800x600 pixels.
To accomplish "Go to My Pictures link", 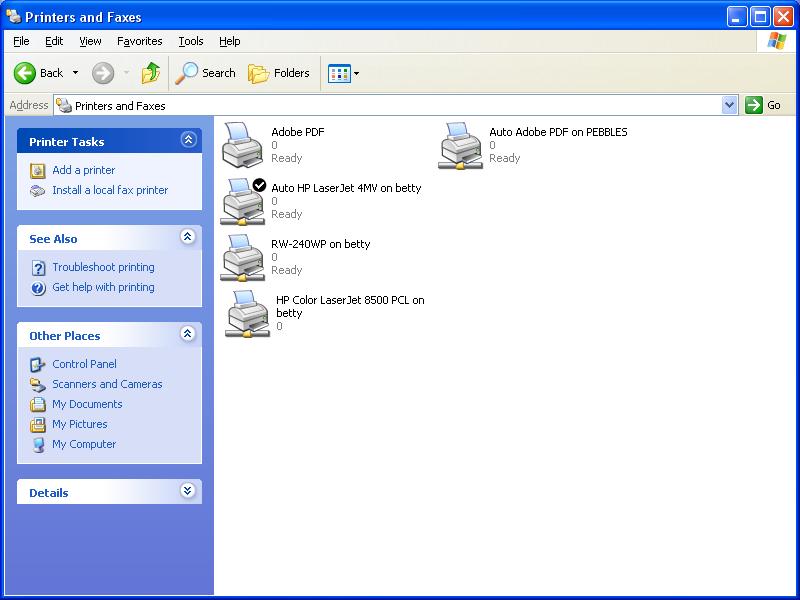I will [x=80, y=424].
